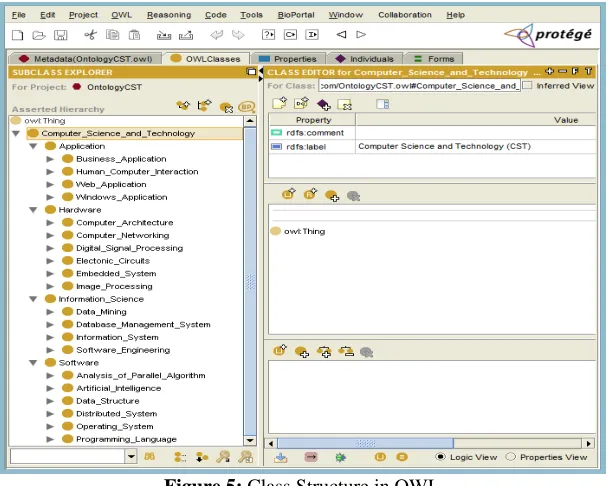The height and width of the screenshot is (486, 608).
Task: Toggle the Inferred View checkbox
Action: pos(527,85)
